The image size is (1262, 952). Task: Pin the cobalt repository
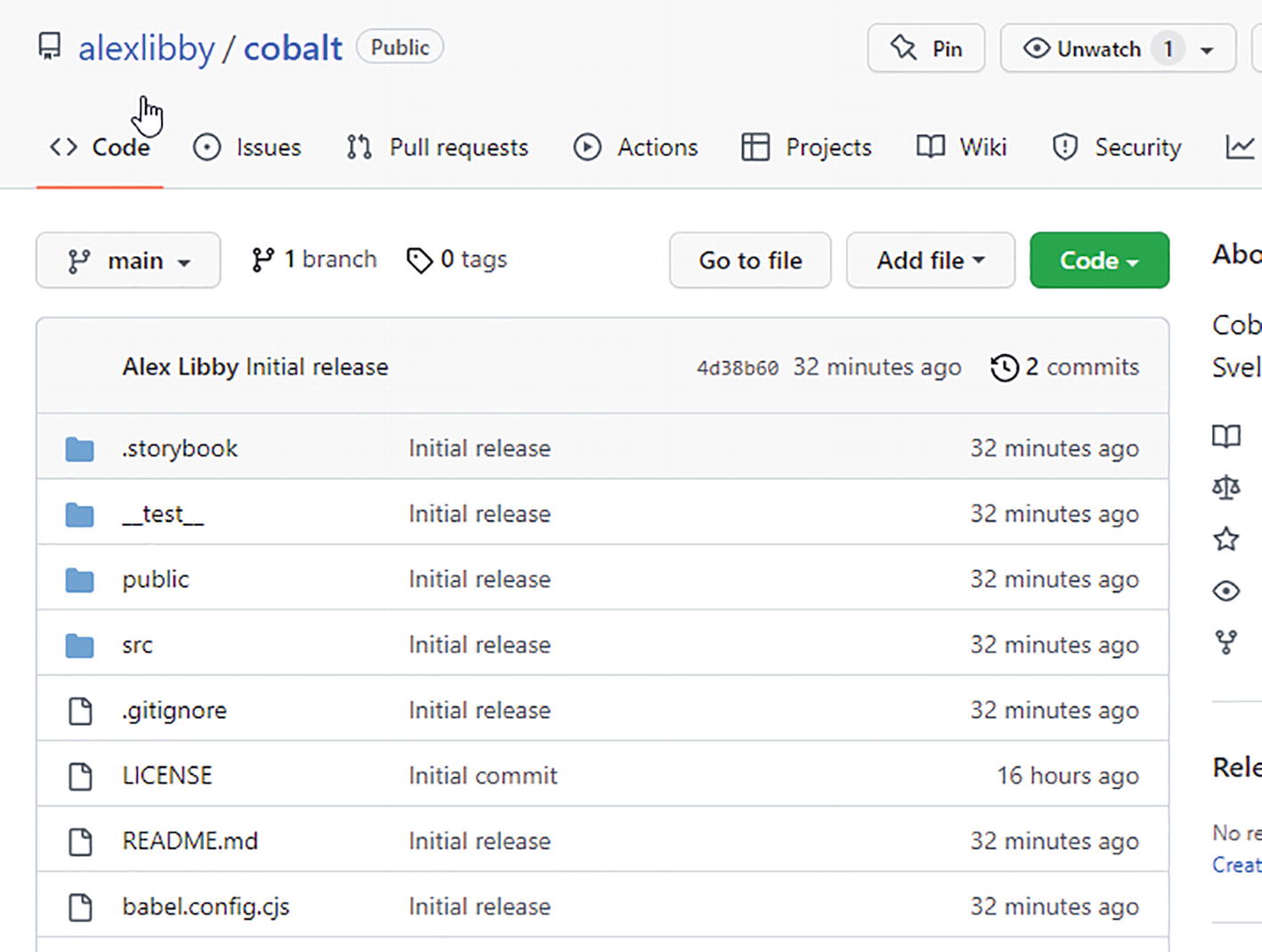pyautogui.click(x=926, y=48)
